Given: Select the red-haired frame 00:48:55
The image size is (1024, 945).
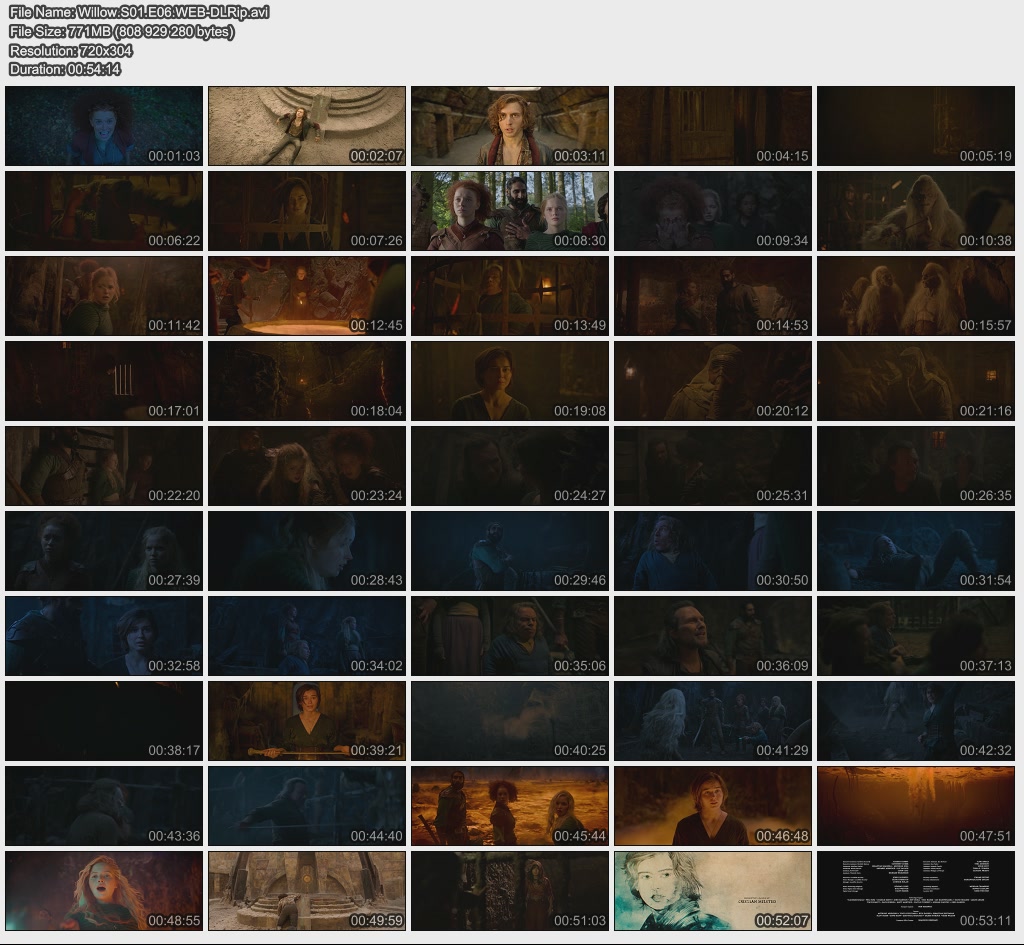Looking at the screenshot, I should tap(104, 891).
